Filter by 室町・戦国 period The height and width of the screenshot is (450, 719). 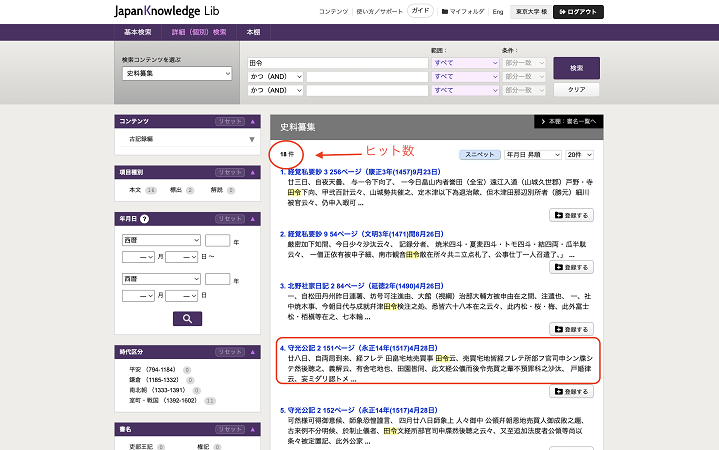[152, 400]
